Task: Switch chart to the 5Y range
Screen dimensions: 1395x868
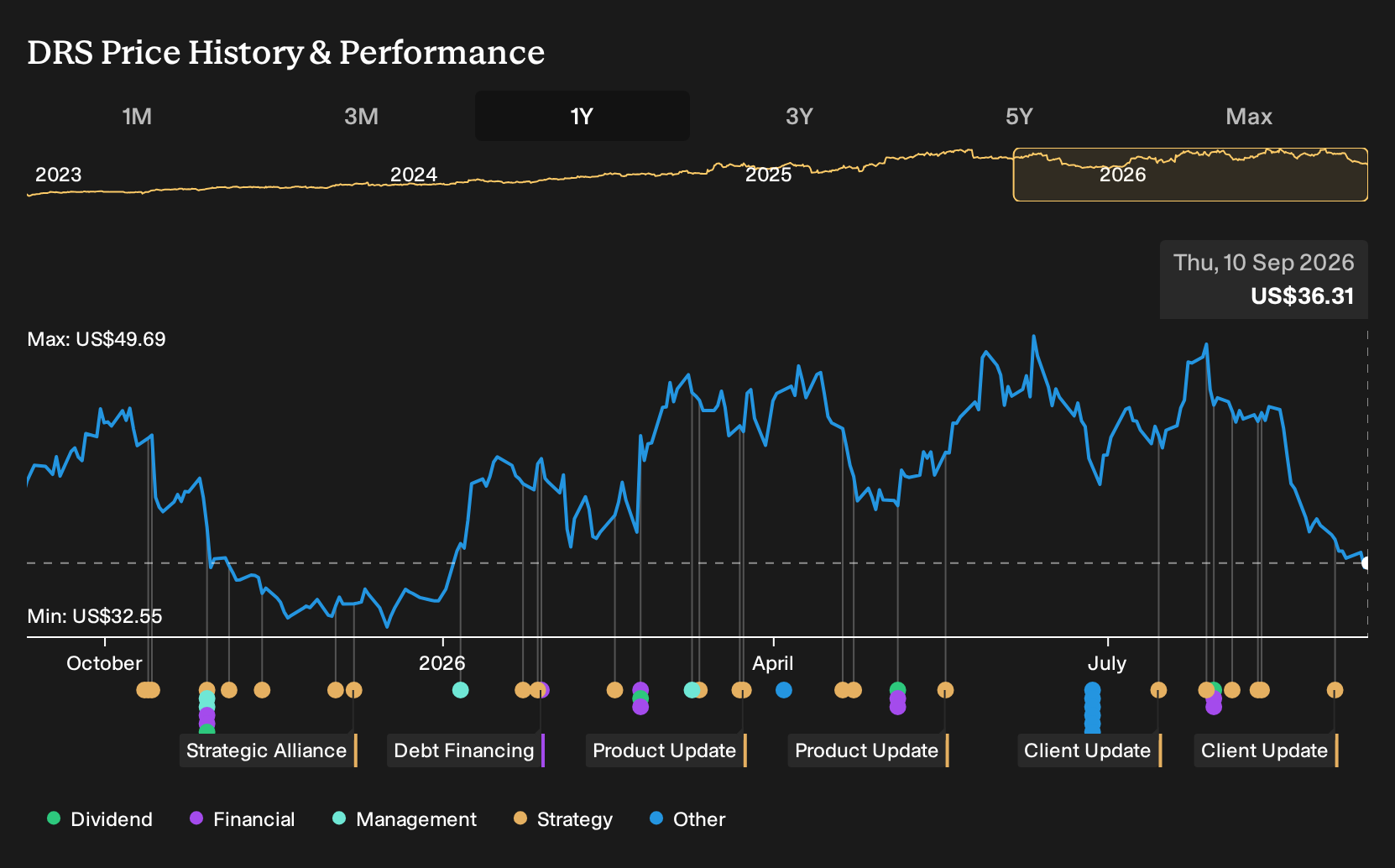Action: point(1019,116)
